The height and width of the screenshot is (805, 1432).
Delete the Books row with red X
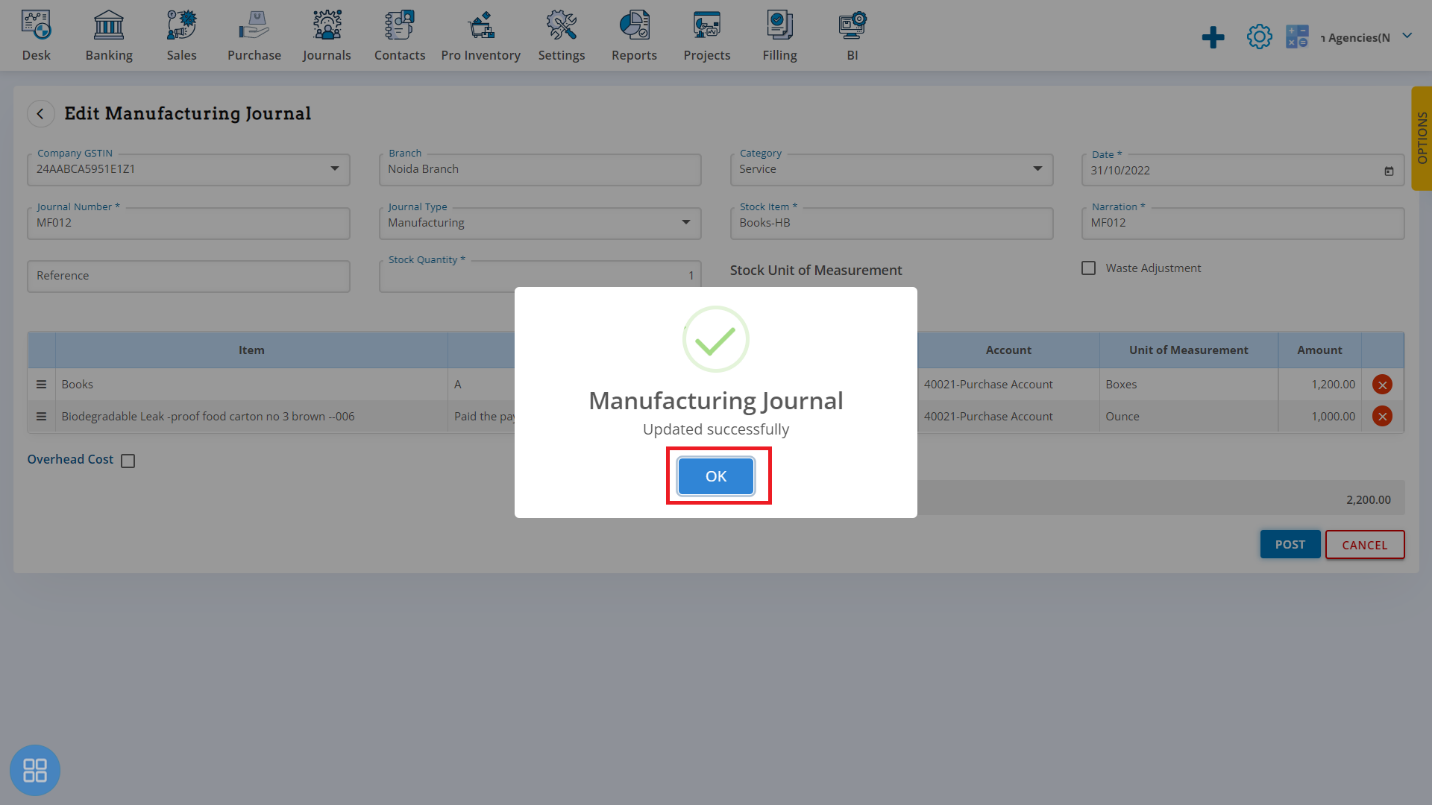(1382, 384)
